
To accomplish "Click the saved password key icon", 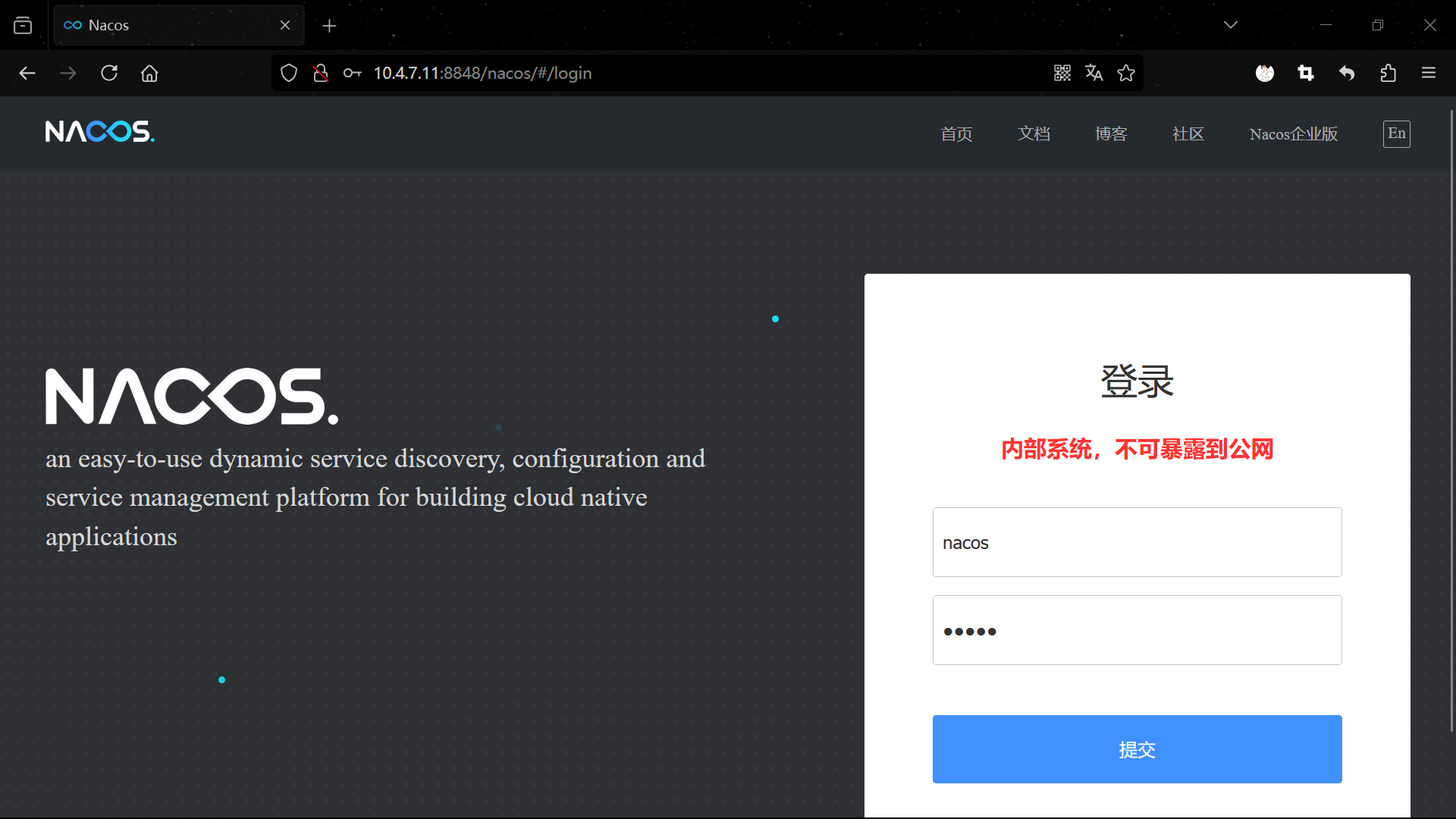I will (x=352, y=73).
